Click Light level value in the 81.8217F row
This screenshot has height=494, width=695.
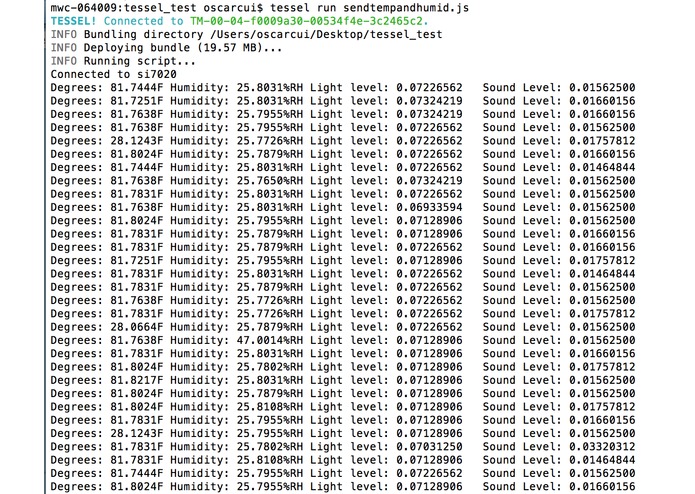[x=429, y=380]
